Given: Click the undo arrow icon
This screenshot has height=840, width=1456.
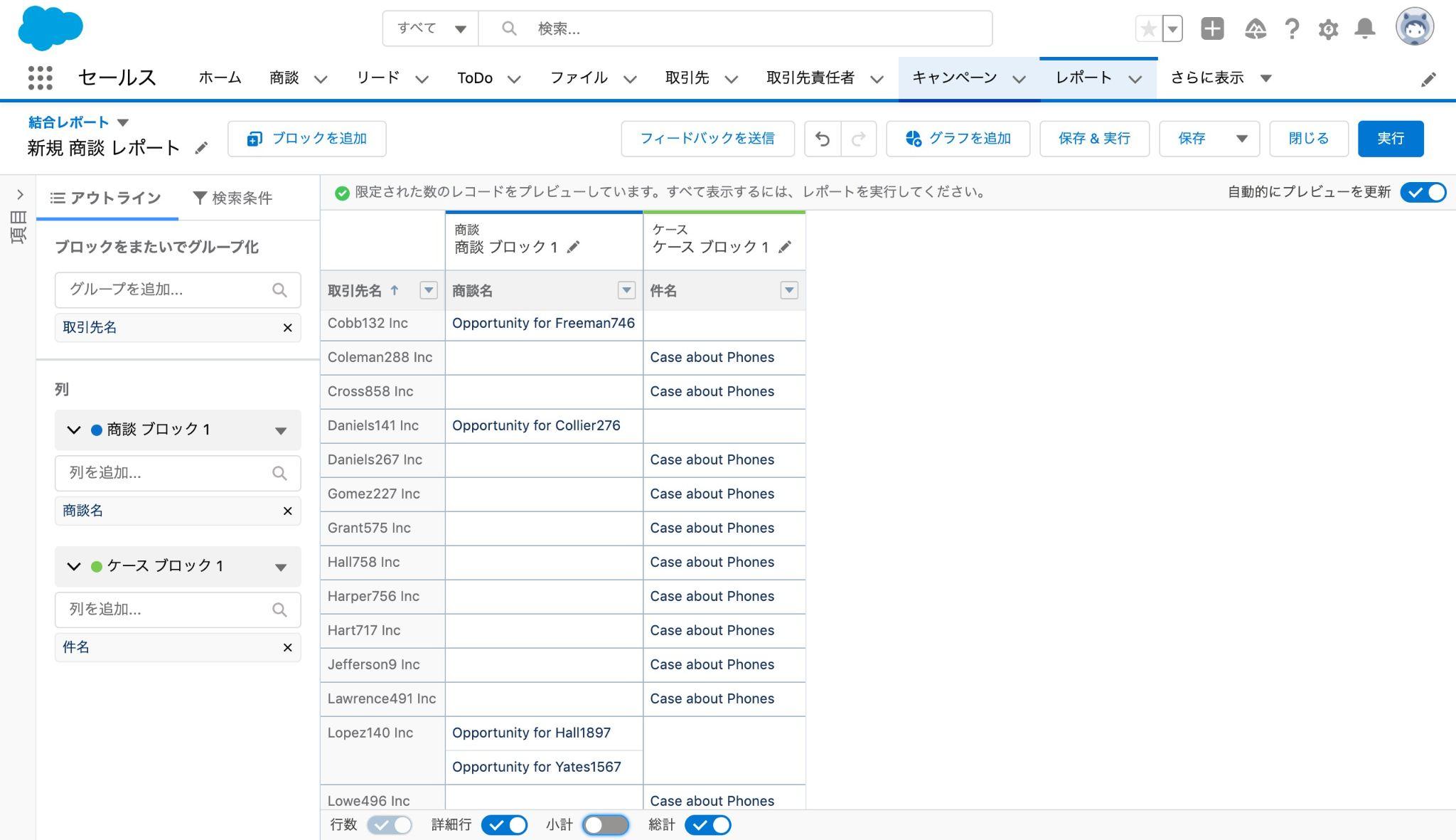Looking at the screenshot, I should click(x=823, y=139).
